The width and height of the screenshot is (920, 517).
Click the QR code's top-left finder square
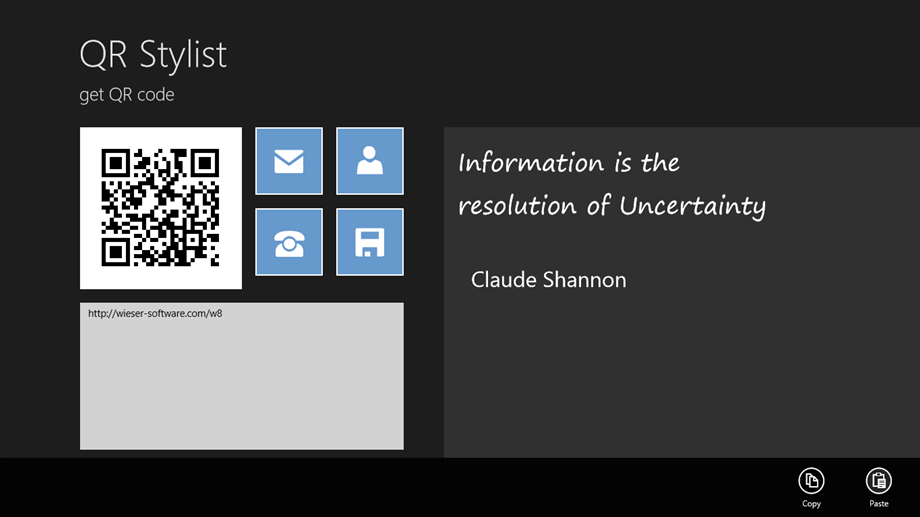click(116, 162)
